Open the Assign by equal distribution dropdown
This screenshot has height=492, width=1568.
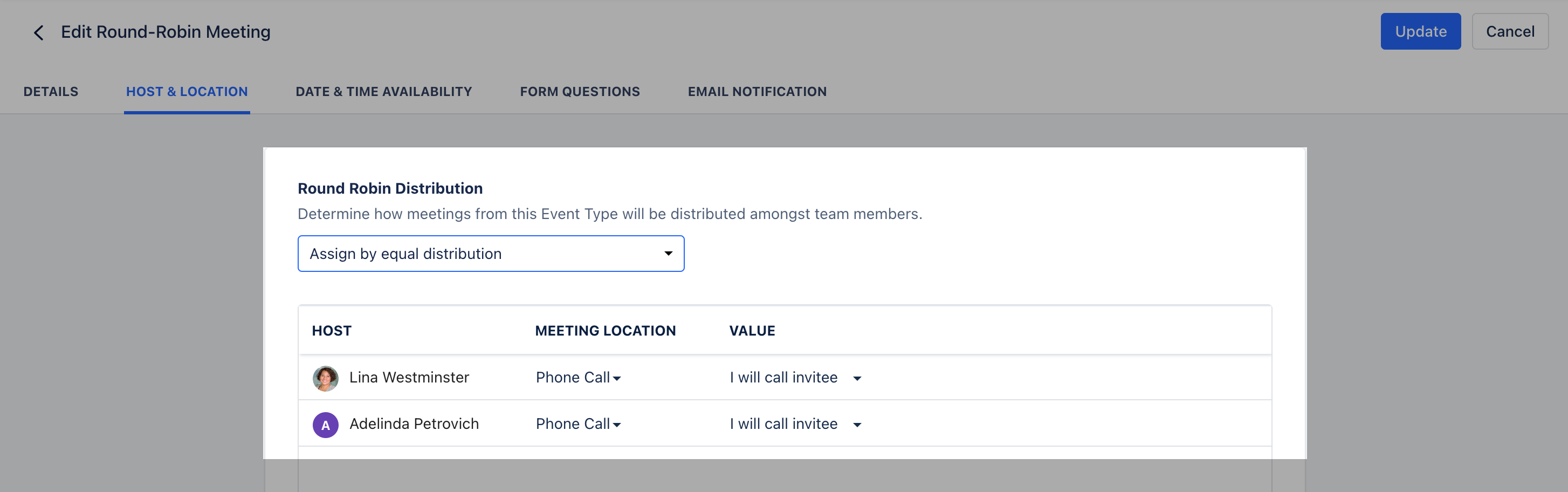click(491, 254)
